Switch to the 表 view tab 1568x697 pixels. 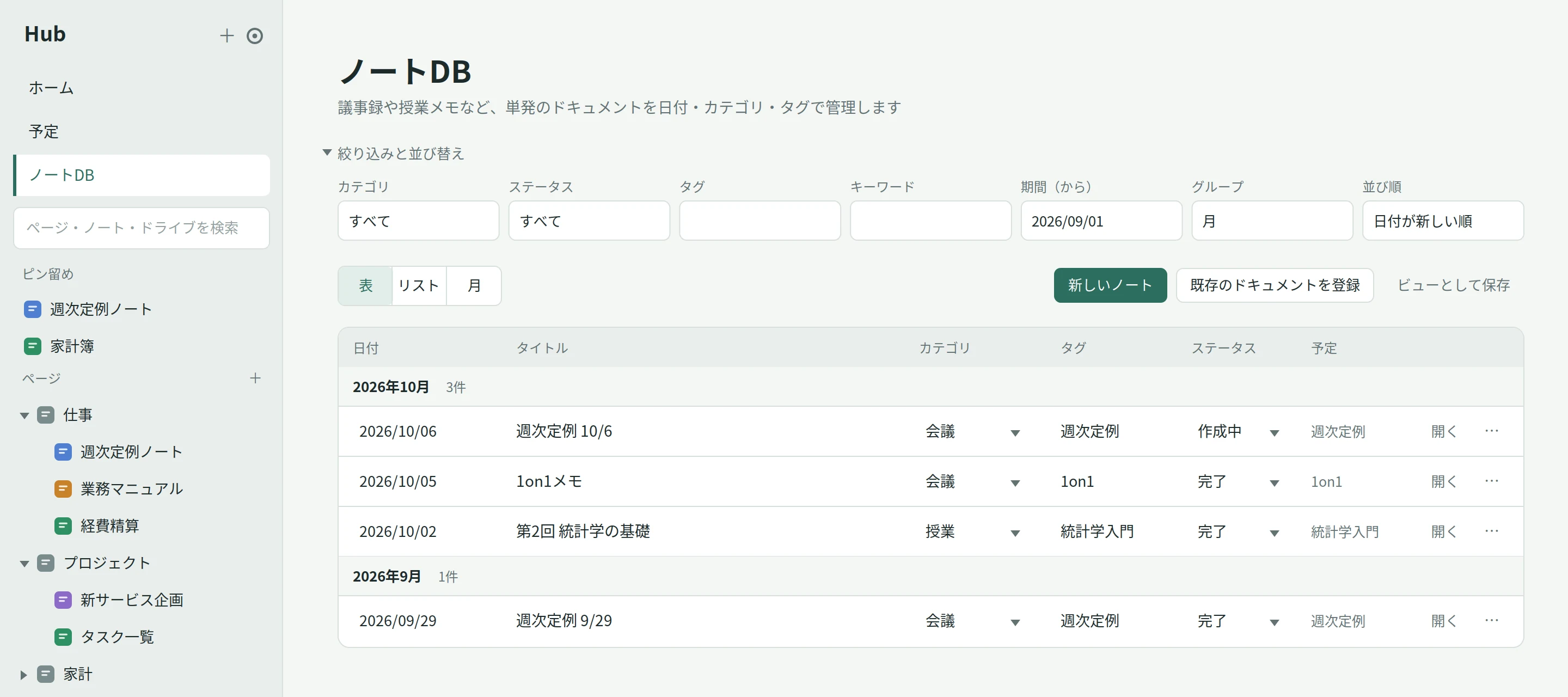click(365, 285)
